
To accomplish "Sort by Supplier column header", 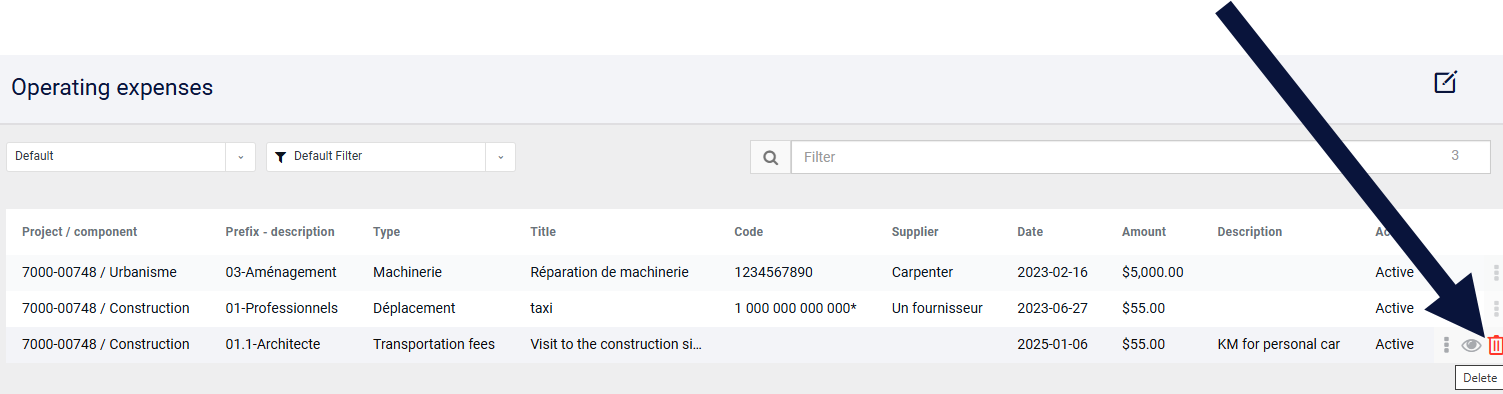I will (915, 232).
